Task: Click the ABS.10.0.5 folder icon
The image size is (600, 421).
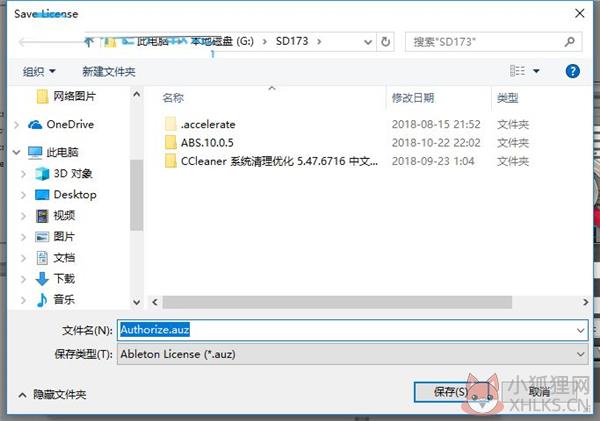Action: point(171,142)
